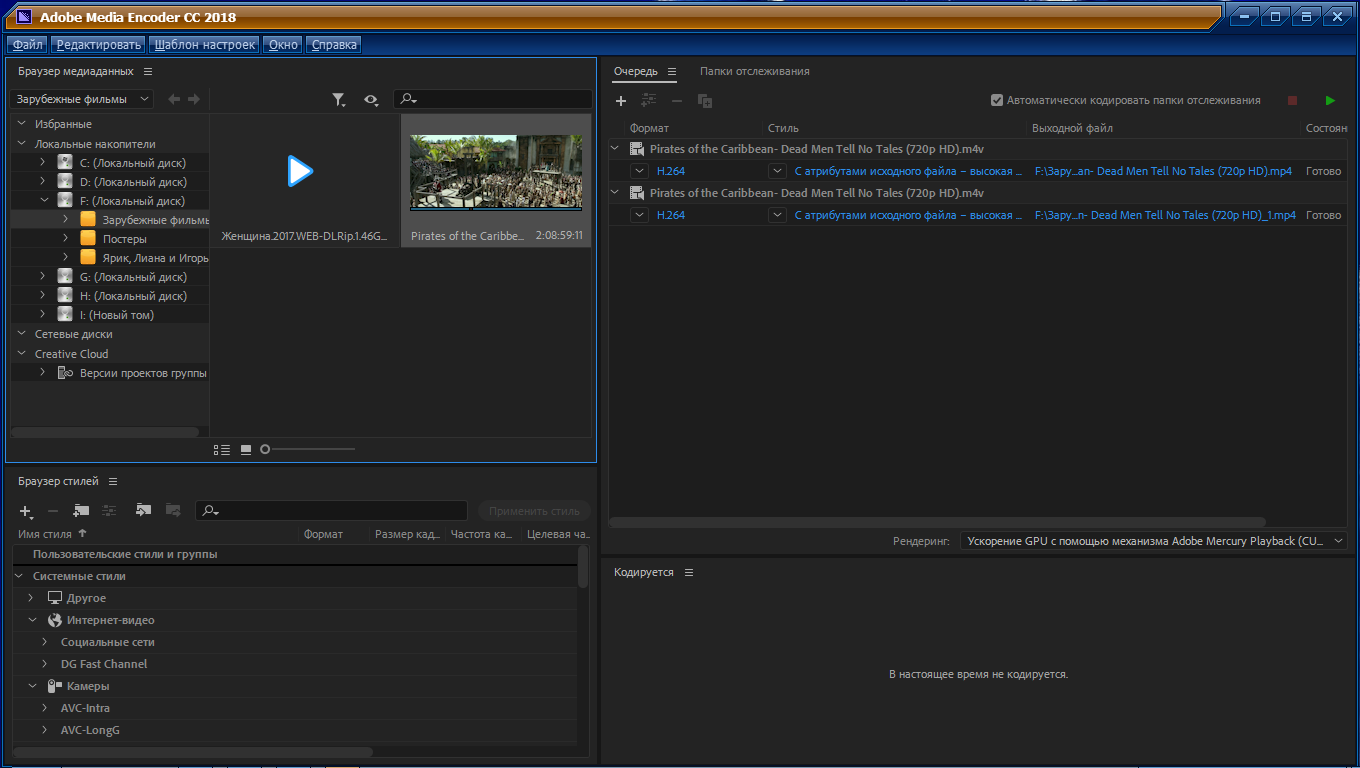Select the "Версии проектов группы" tree item
The width and height of the screenshot is (1360, 768).
click(143, 373)
